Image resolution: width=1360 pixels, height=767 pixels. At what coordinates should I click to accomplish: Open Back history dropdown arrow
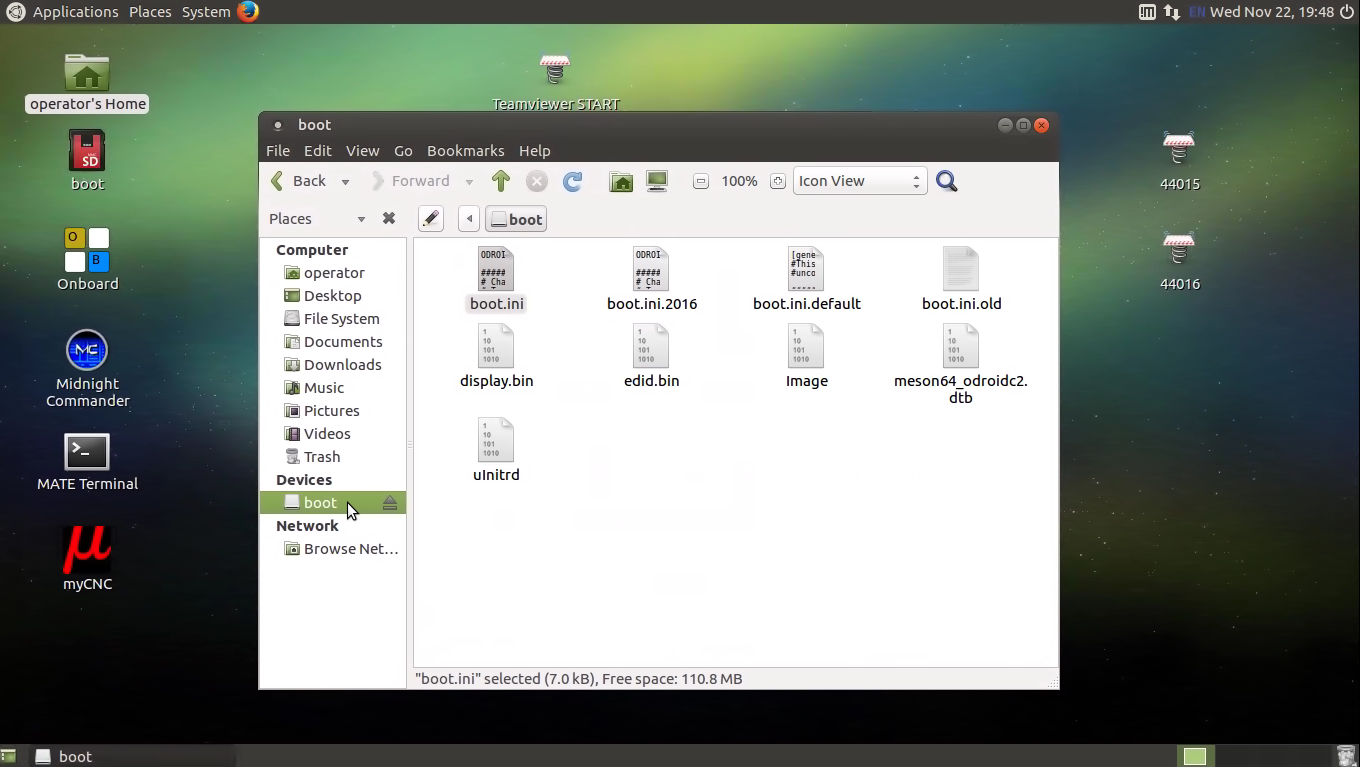click(x=345, y=182)
